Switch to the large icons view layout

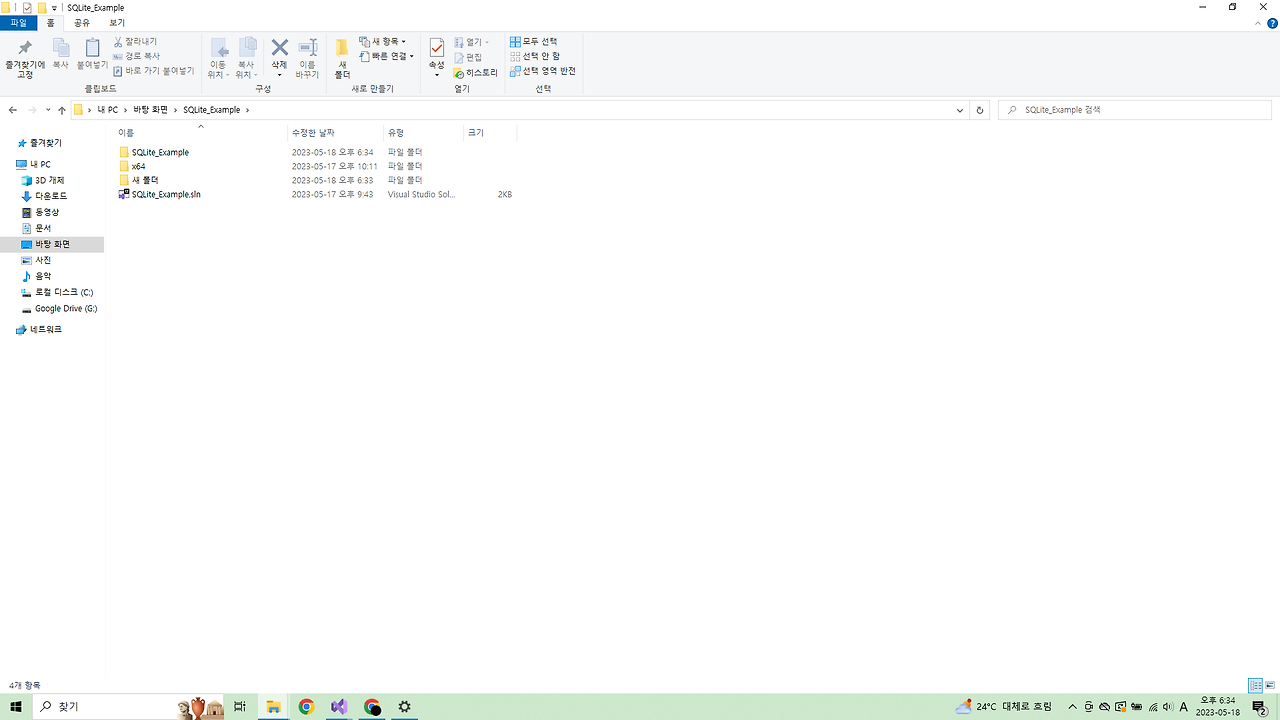(x=1270, y=685)
